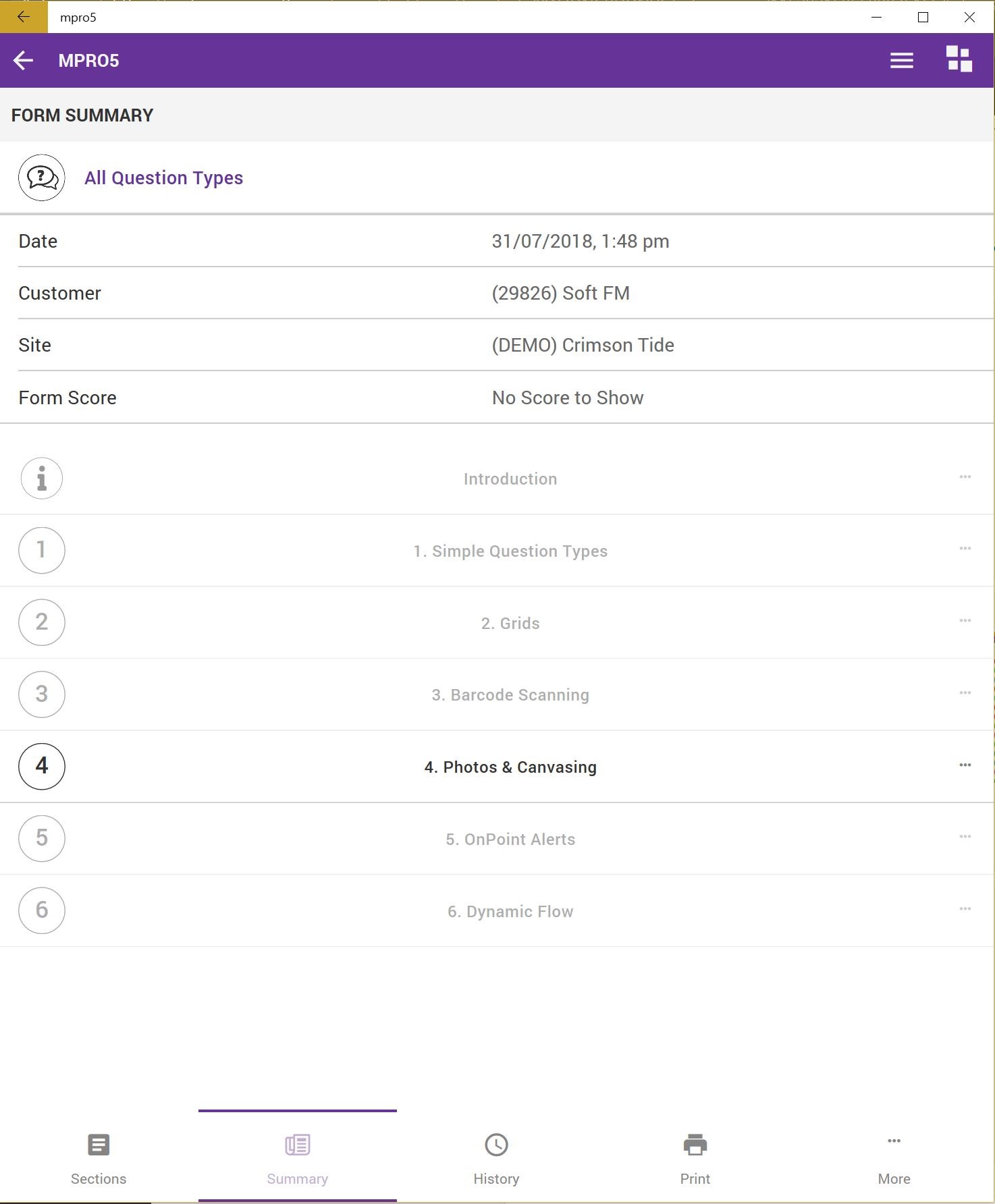
Task: Click the customer value (29826) Soft FM
Action: point(561,293)
